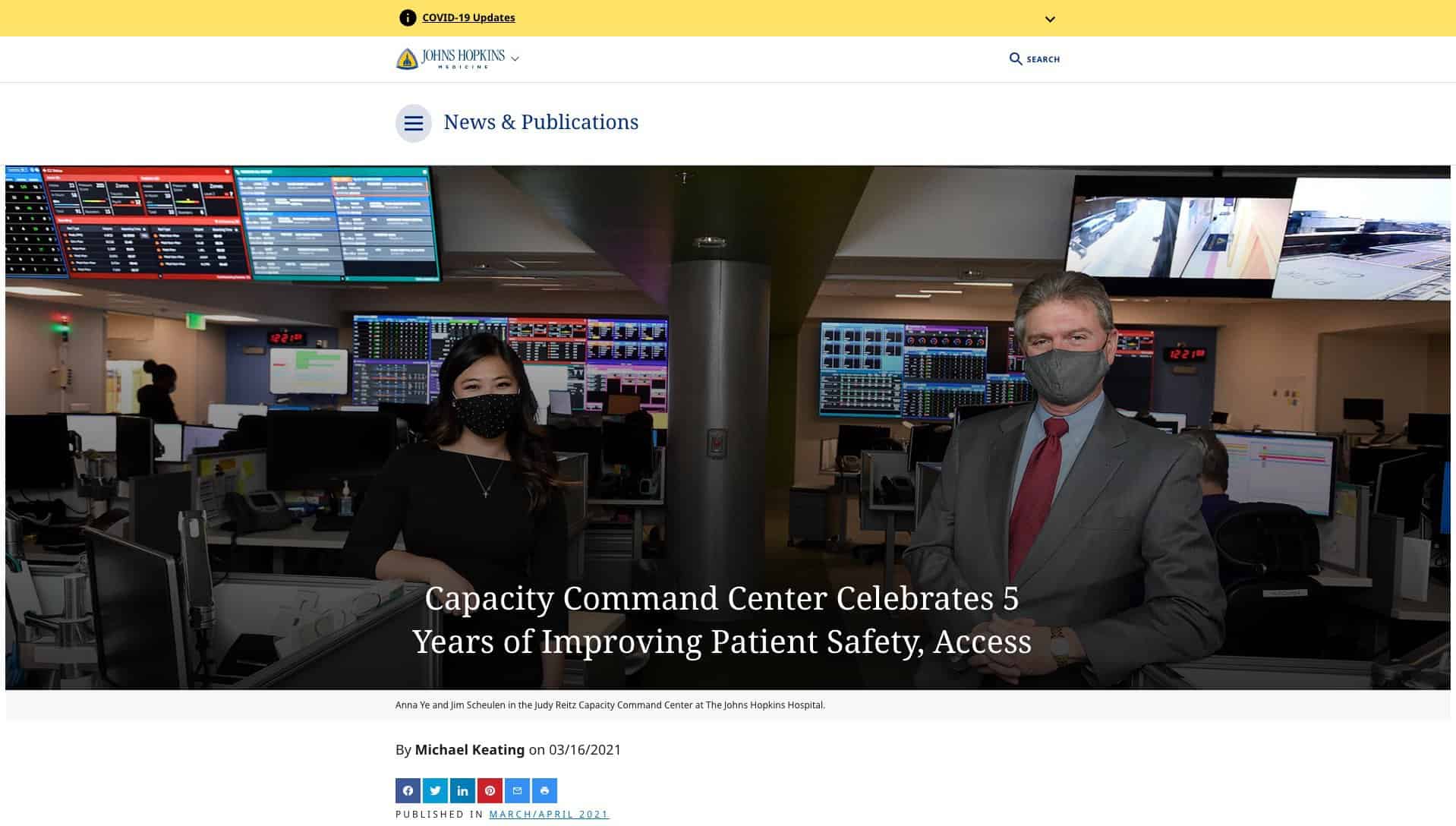Click the magnifying glass search icon
Viewport: 1456px width, 826px height.
tap(1016, 58)
